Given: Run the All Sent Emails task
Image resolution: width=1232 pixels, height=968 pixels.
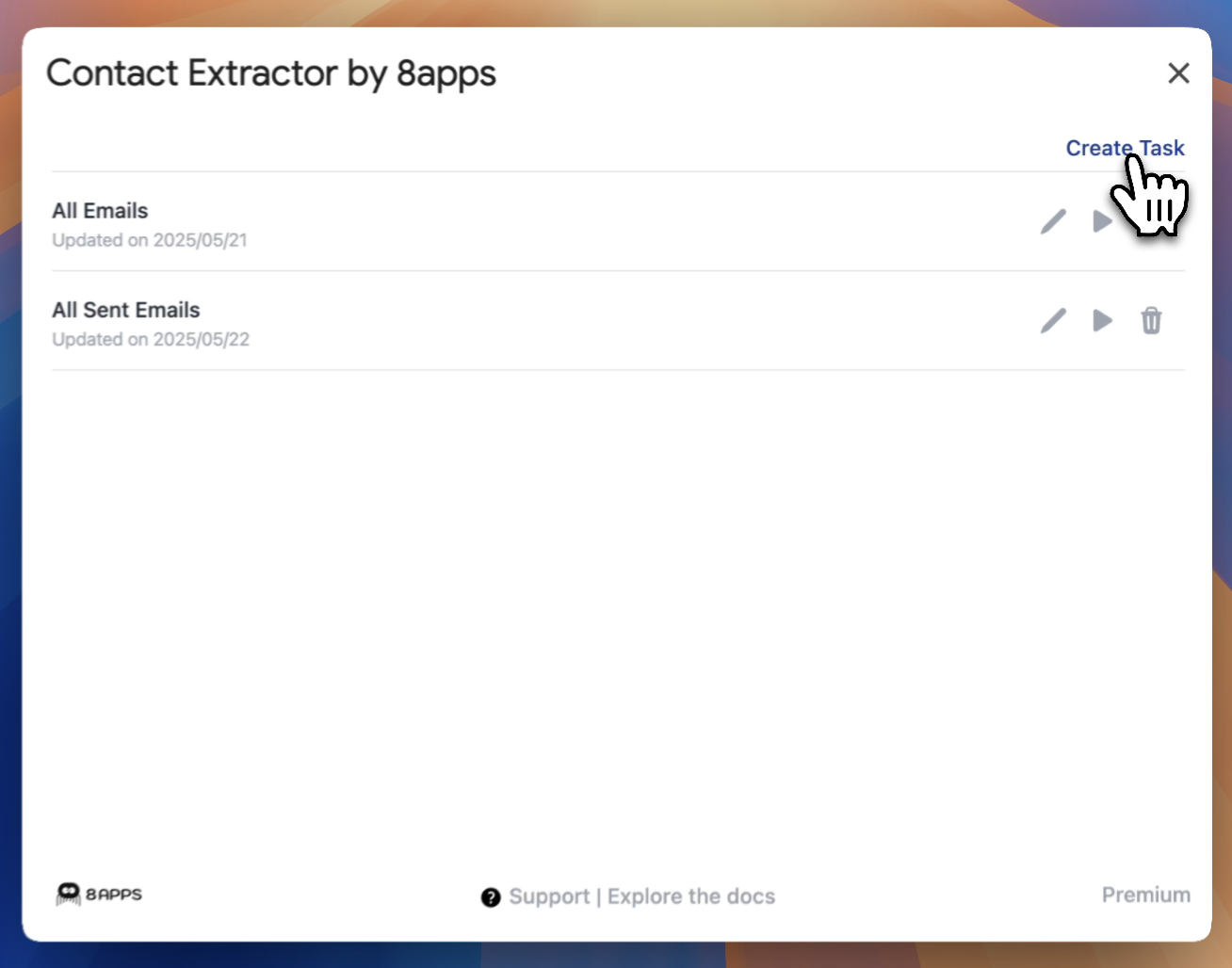Looking at the screenshot, I should point(1102,320).
